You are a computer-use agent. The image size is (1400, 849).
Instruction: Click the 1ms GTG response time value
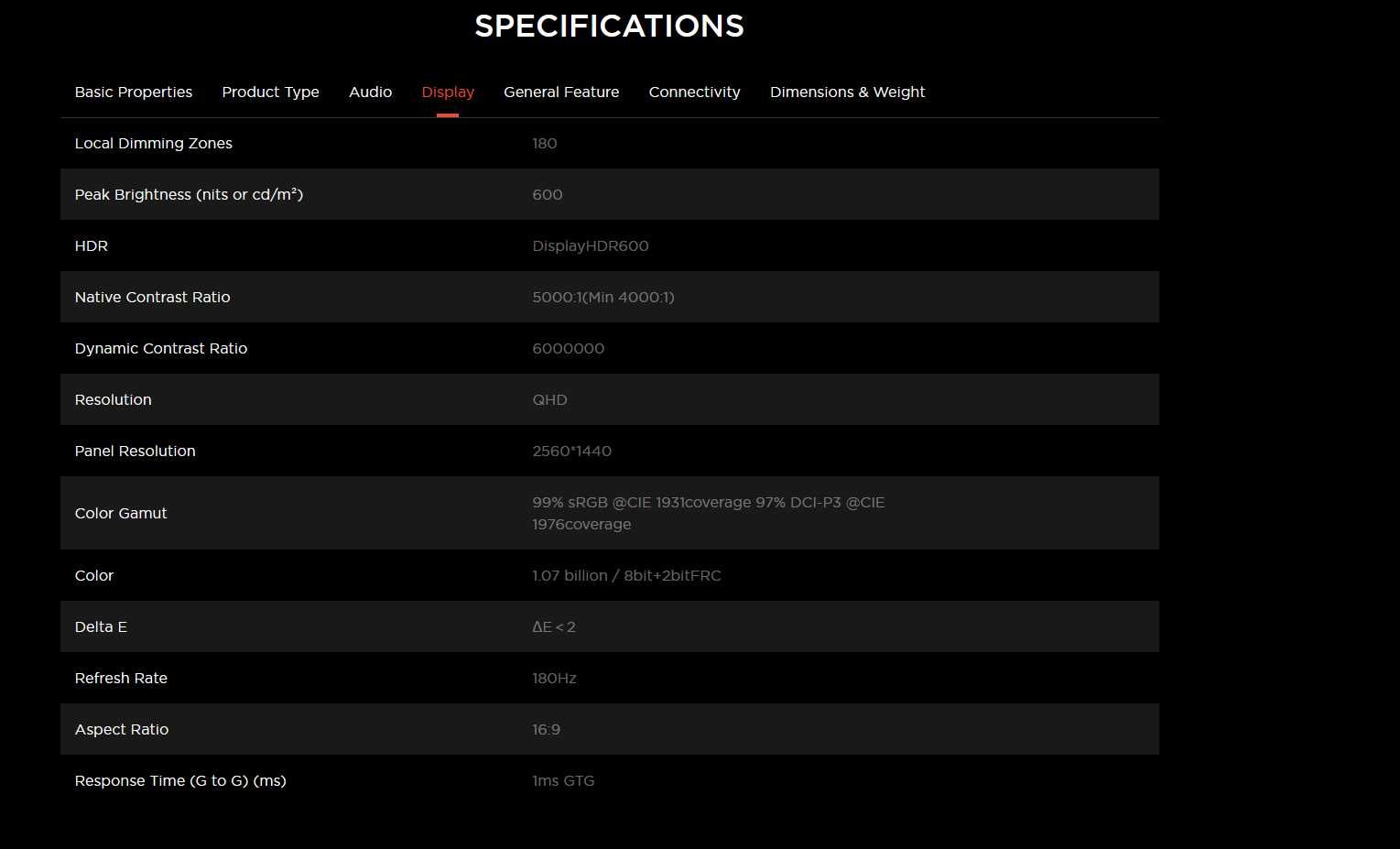[563, 780]
